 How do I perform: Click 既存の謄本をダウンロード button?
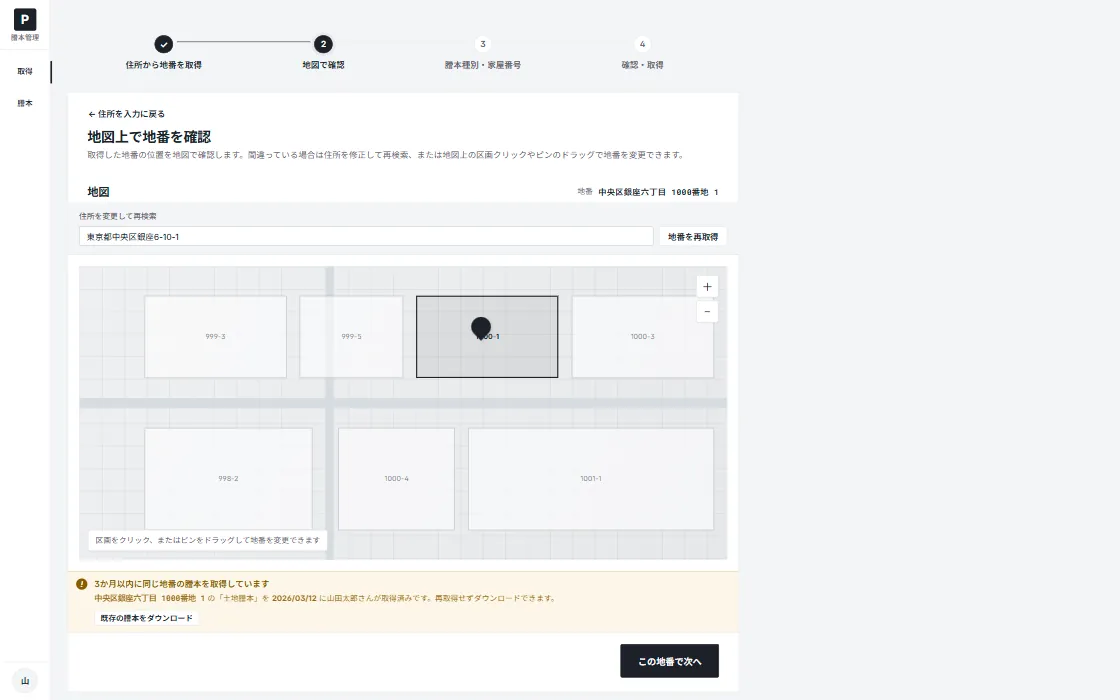click(x=146, y=618)
